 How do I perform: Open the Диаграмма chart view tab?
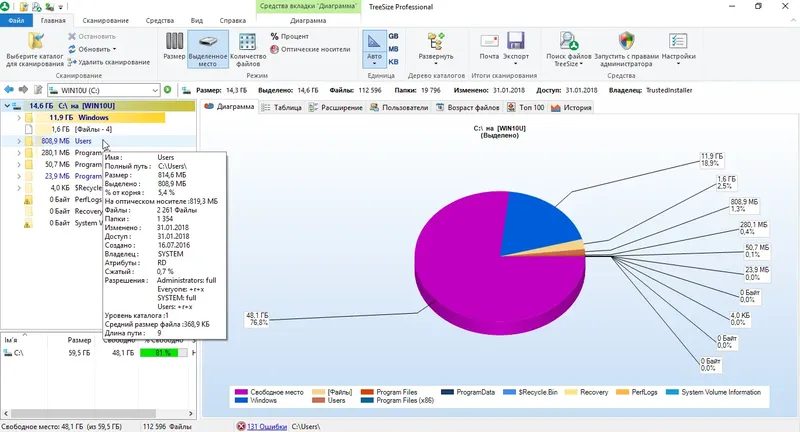coord(229,107)
